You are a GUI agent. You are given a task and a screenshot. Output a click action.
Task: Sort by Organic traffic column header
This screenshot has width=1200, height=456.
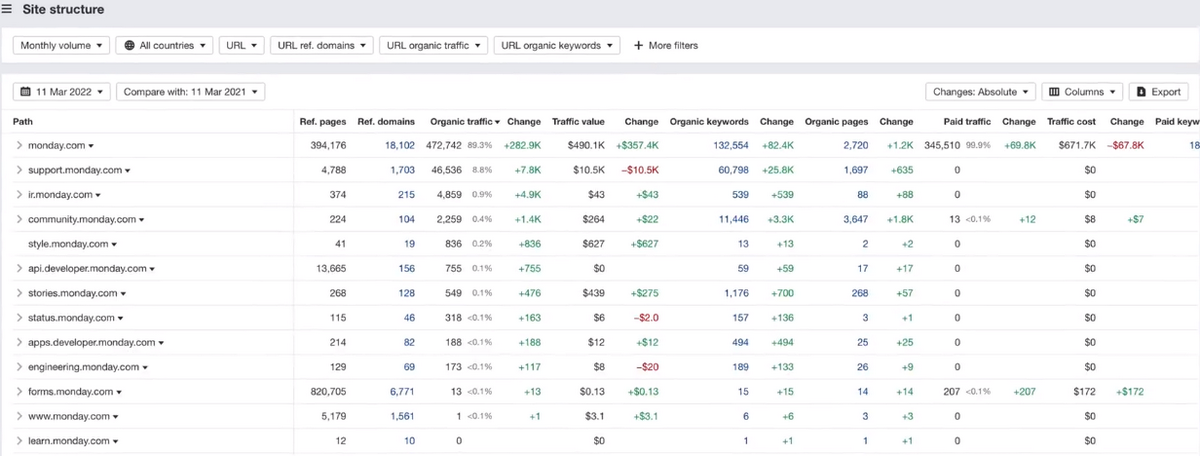465,122
